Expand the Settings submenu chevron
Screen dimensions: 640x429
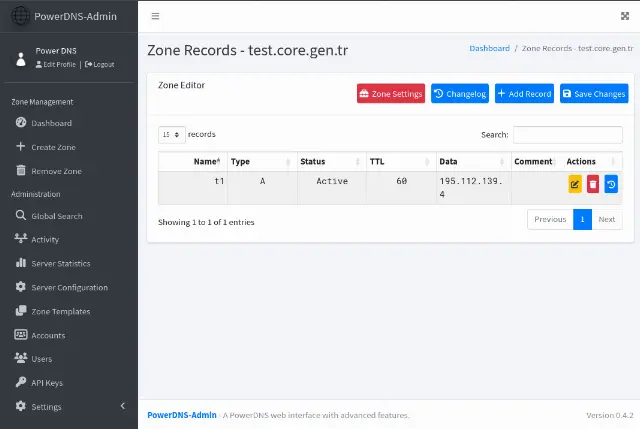(x=123, y=406)
